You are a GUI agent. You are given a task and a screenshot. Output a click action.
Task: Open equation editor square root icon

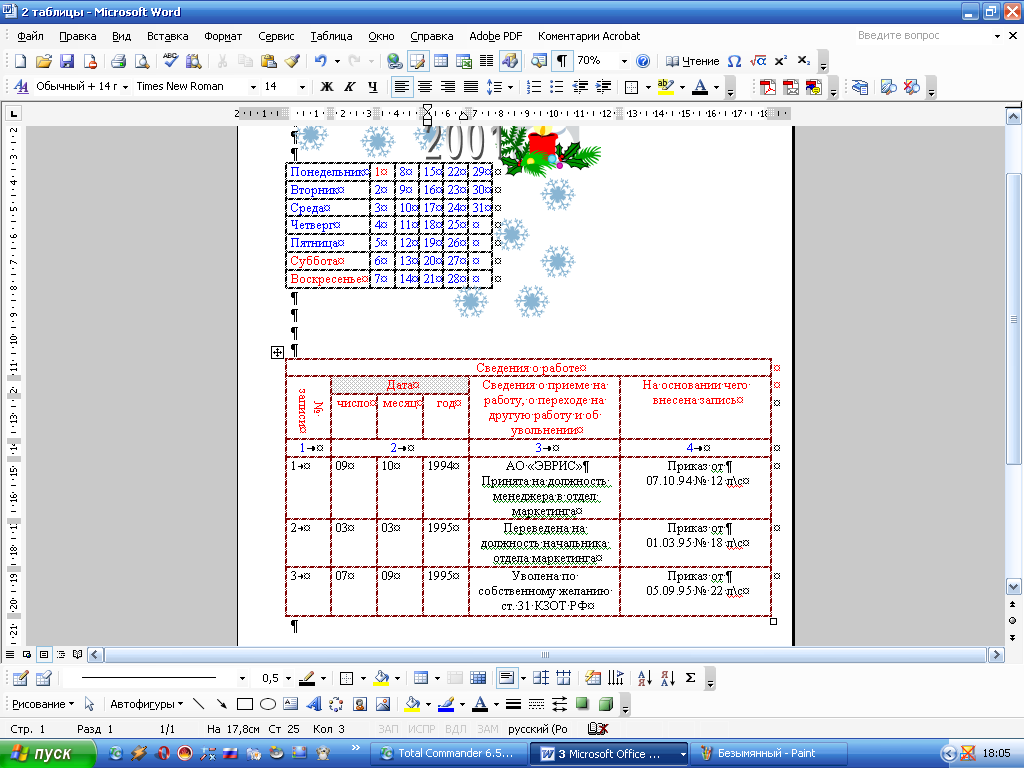coord(758,61)
